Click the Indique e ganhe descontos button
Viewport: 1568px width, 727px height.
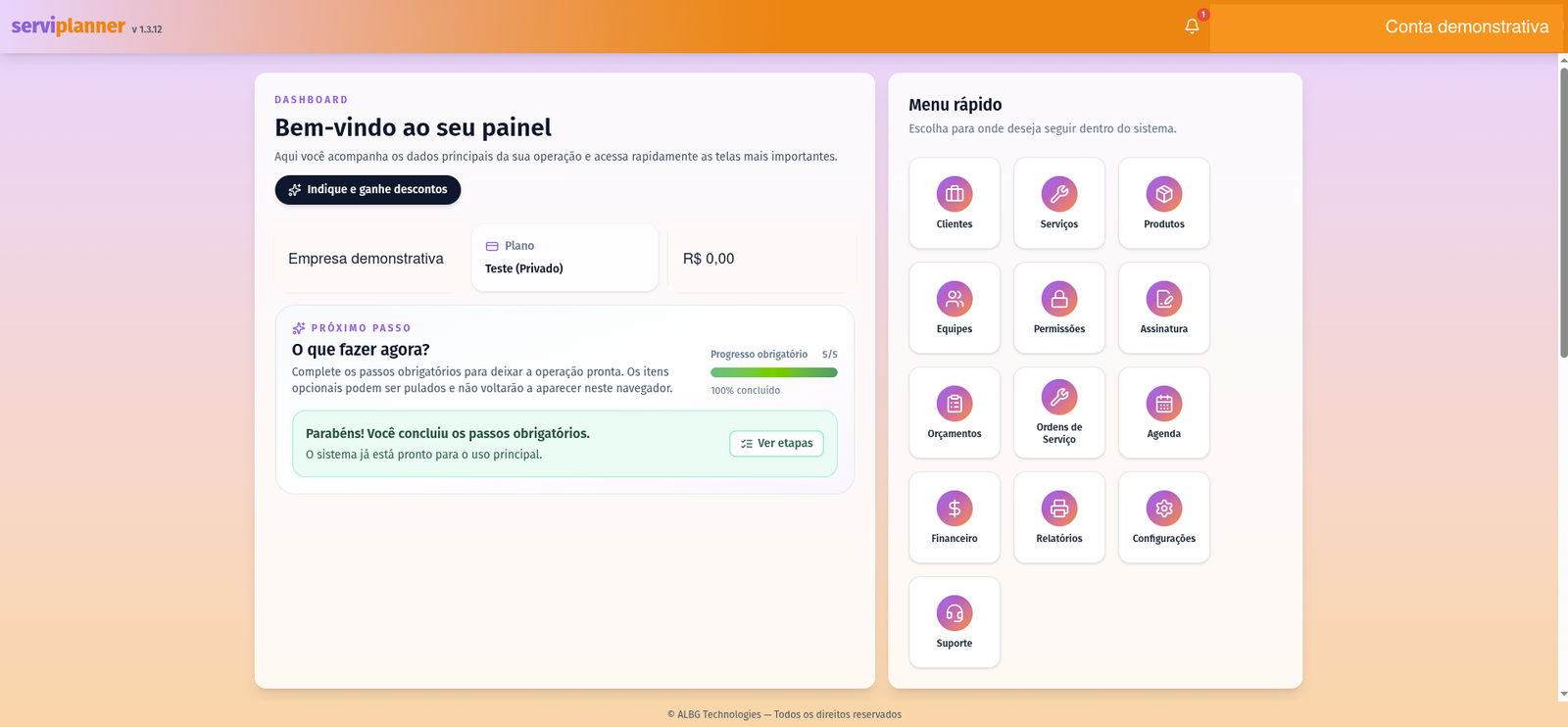[367, 190]
